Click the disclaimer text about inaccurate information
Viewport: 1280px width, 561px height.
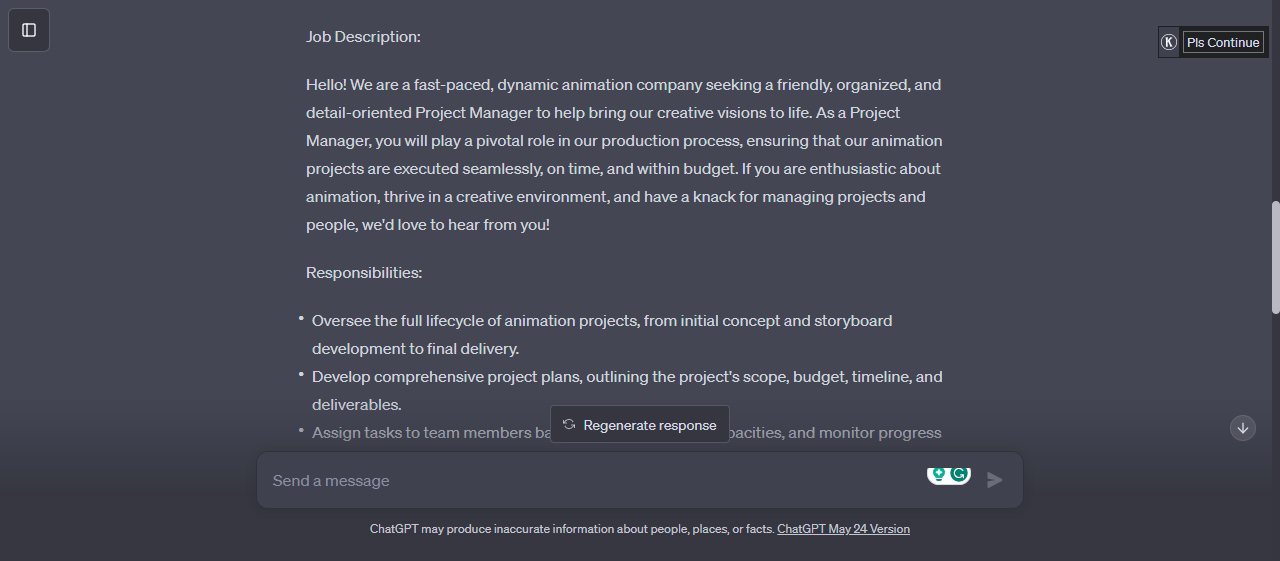[572, 529]
